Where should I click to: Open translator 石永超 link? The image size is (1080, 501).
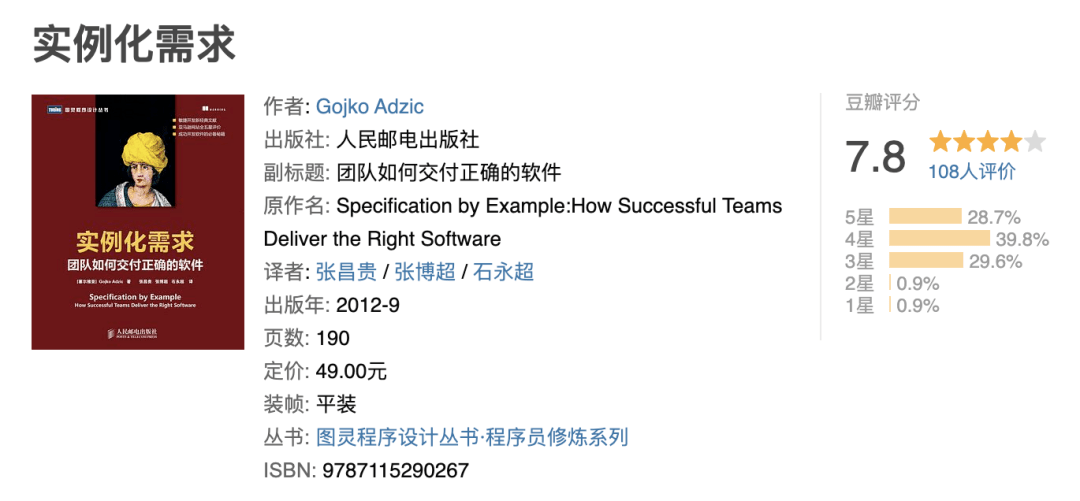tap(503, 272)
